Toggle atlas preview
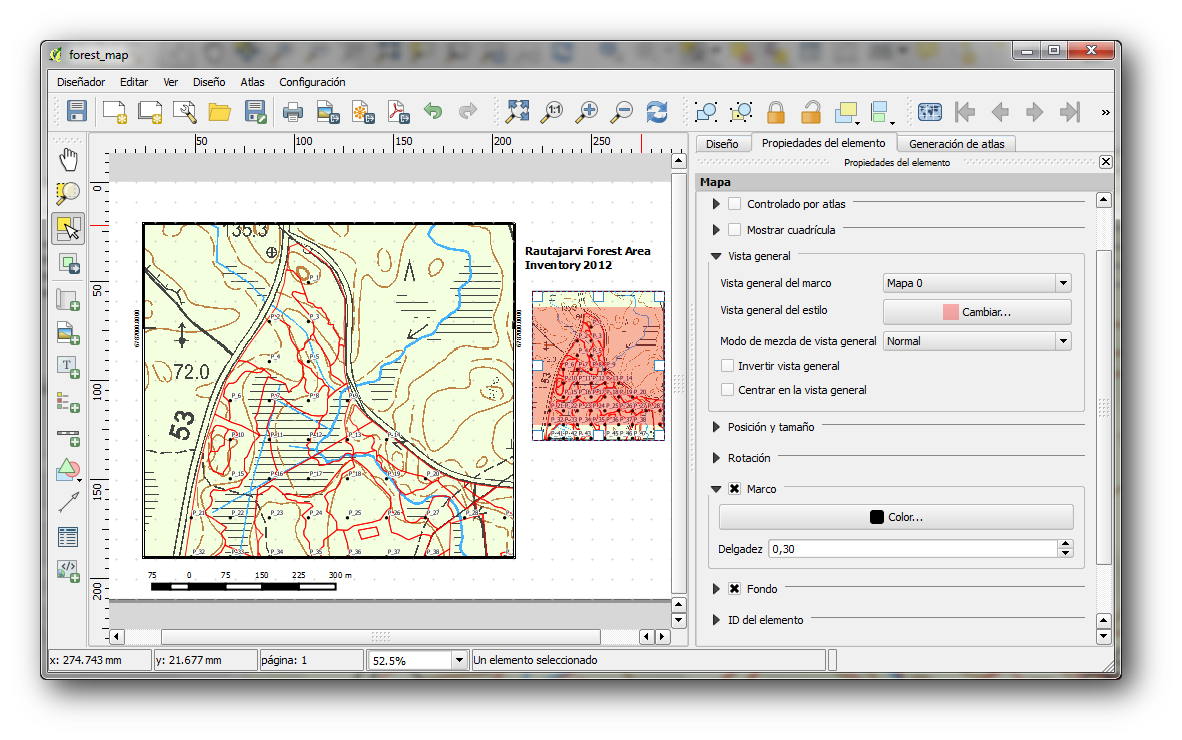This screenshot has width=1182, height=740. pyautogui.click(x=929, y=112)
